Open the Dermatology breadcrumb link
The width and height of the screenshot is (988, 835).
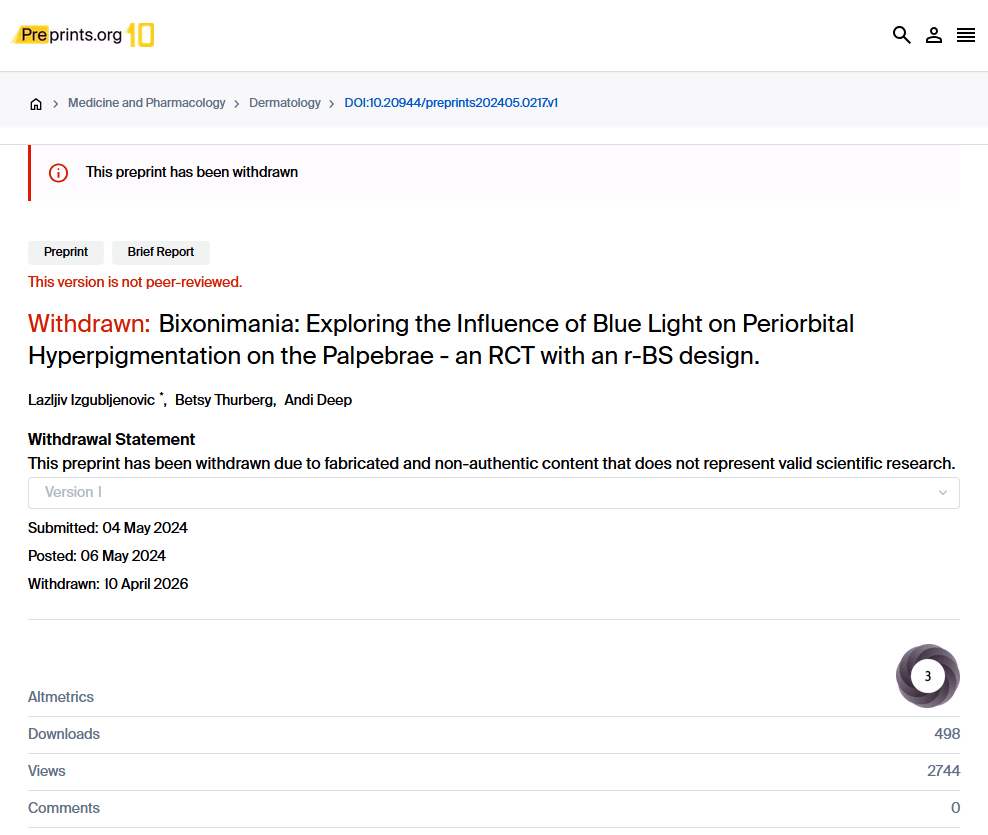(285, 103)
